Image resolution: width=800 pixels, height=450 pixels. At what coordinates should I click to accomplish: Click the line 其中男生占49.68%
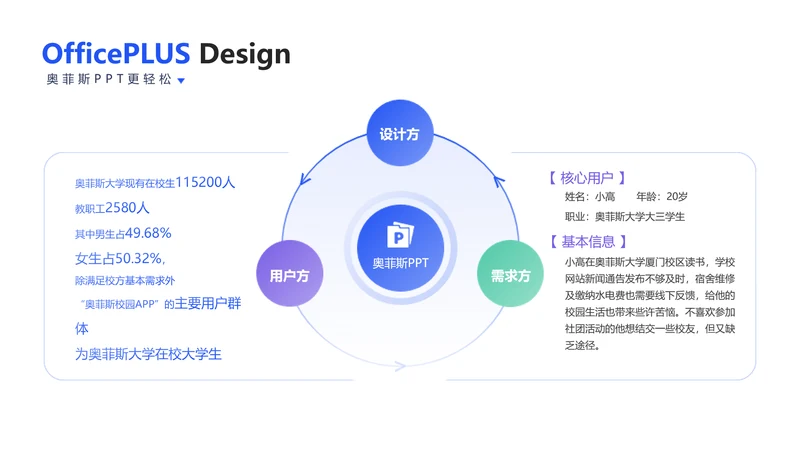[x=123, y=233]
